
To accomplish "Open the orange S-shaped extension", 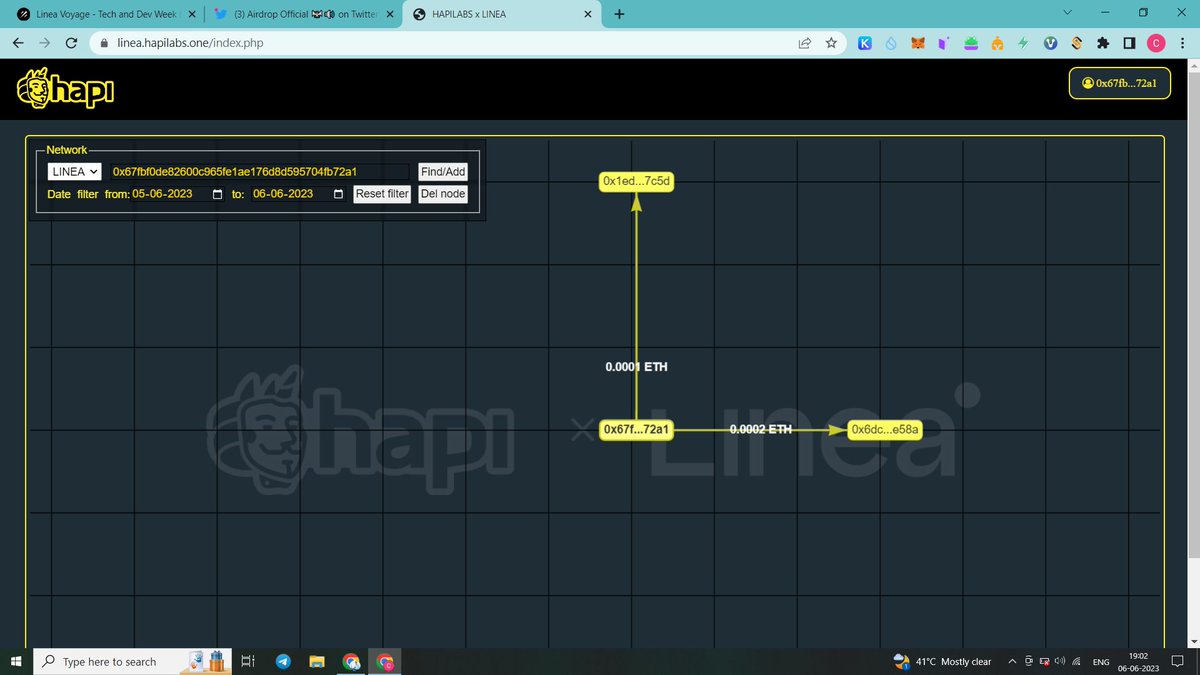I will coord(1076,43).
